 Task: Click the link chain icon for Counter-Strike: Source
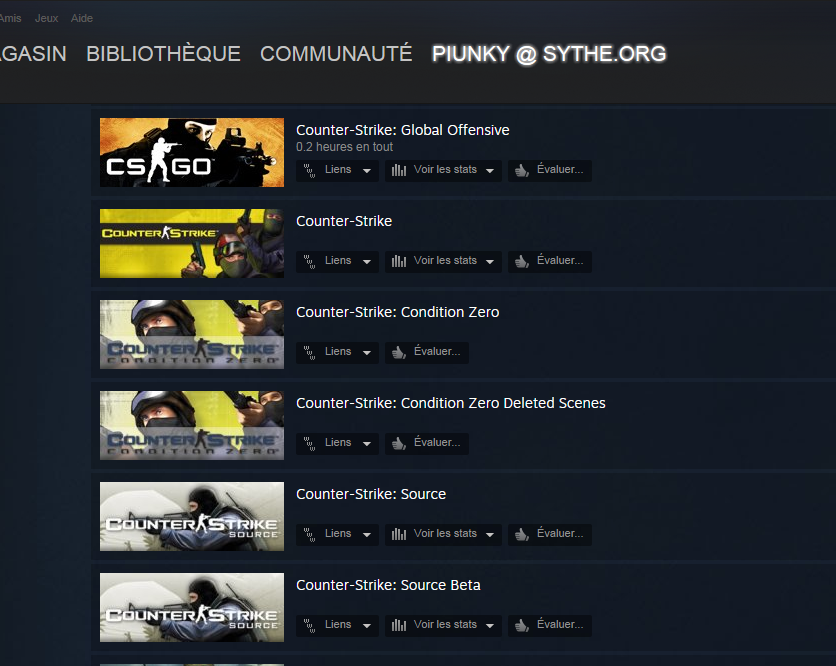point(309,535)
